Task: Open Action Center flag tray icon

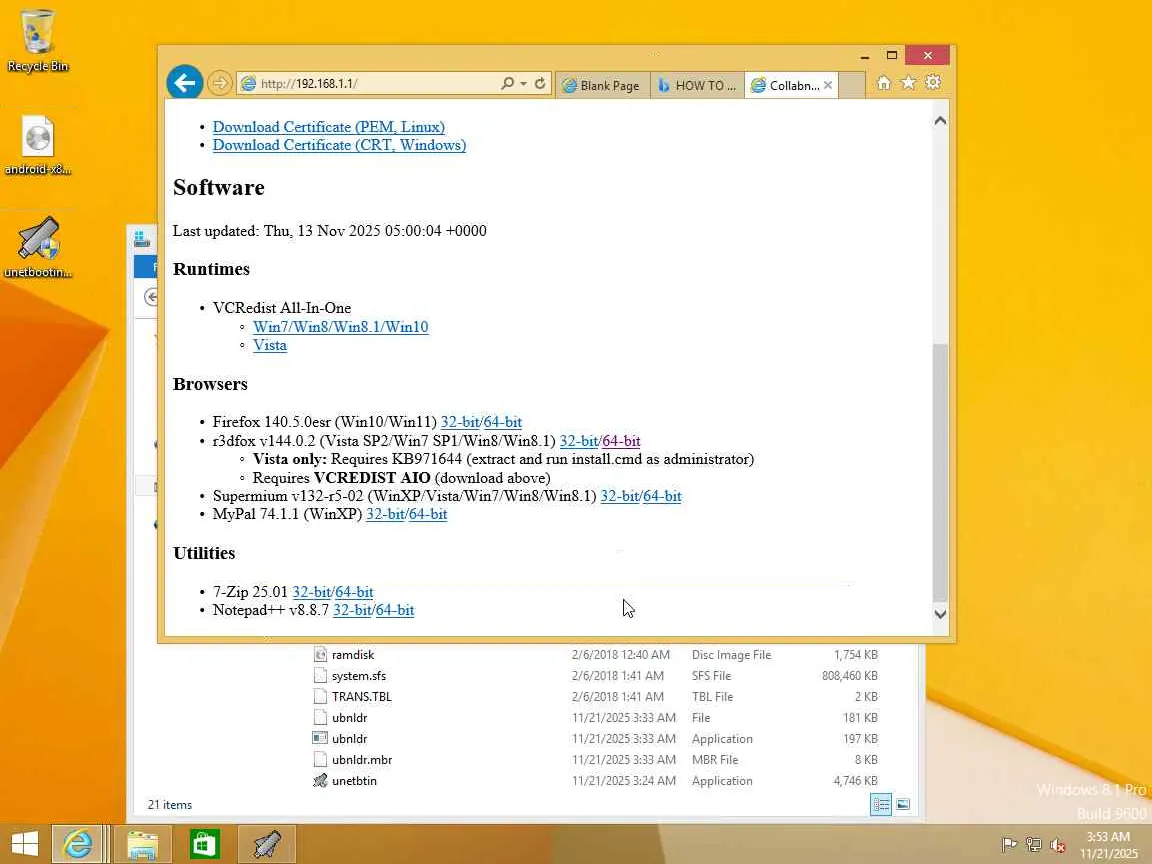Action: [1009, 845]
